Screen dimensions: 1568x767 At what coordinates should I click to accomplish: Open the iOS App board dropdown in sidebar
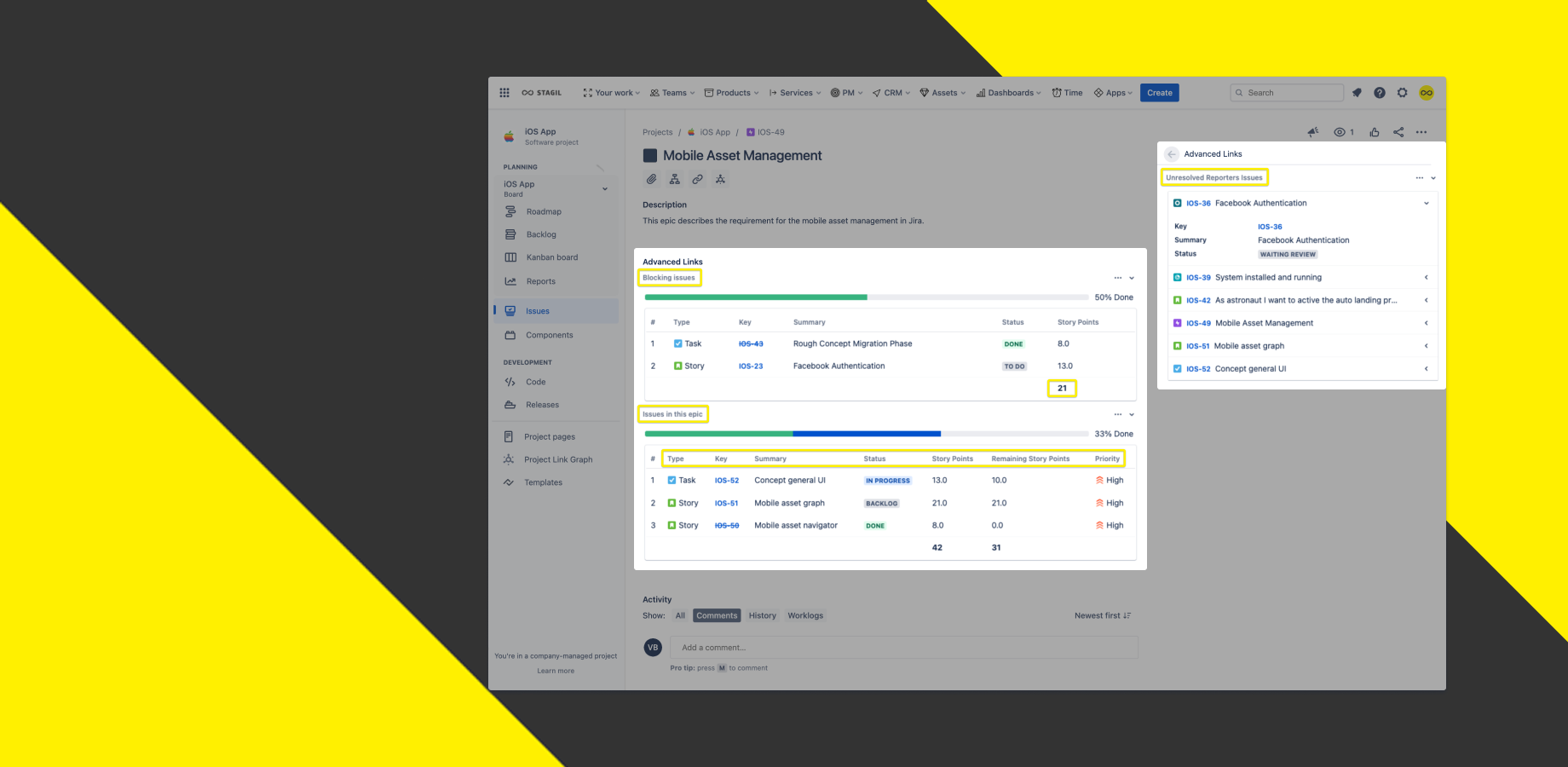[x=605, y=188]
